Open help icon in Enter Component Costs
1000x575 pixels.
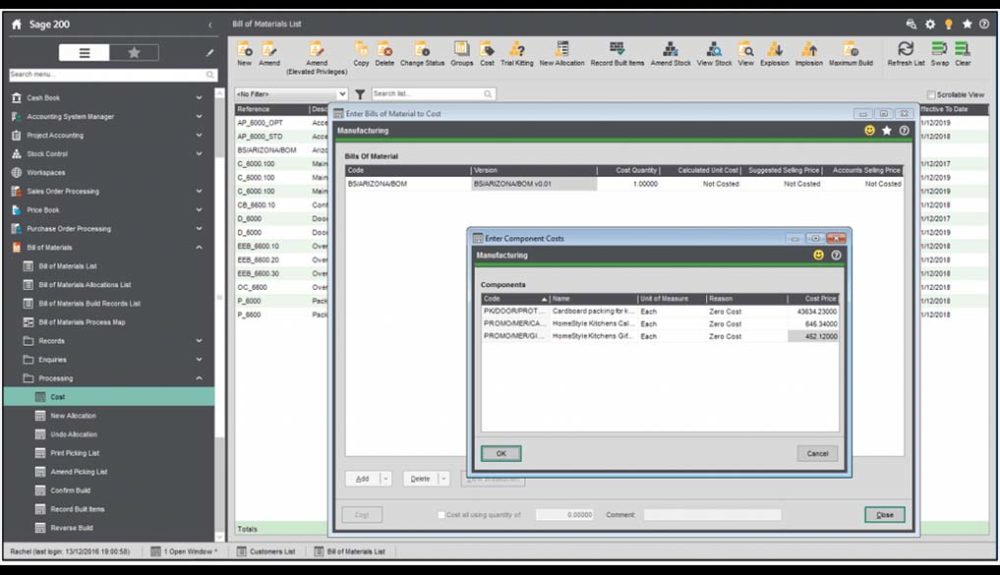coord(835,255)
